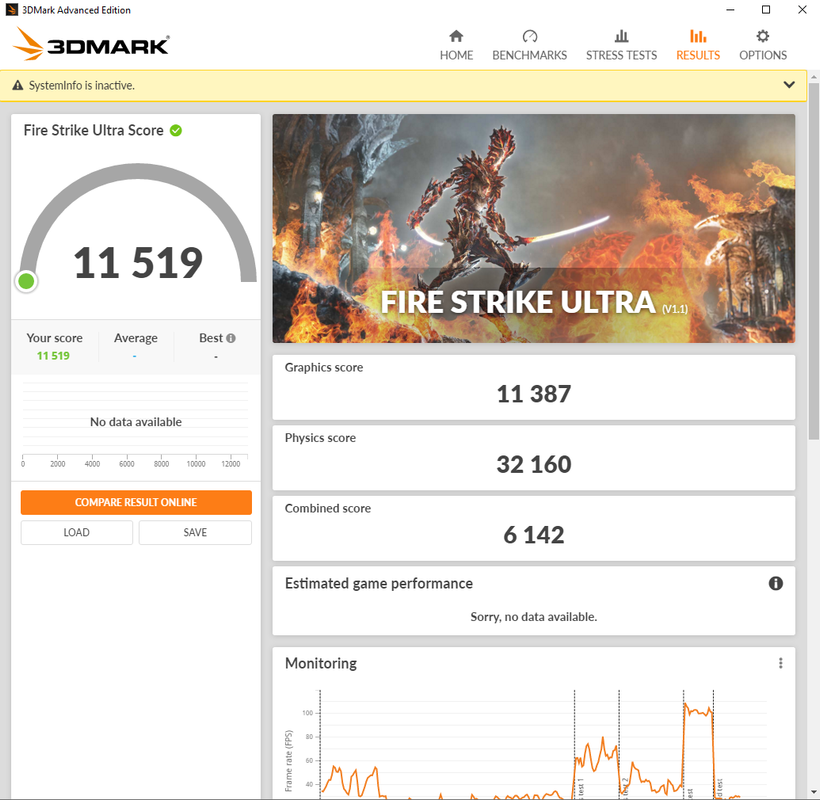This screenshot has height=800, width=820.
Task: Click the Physics score value 32 160
Action: pyautogui.click(x=533, y=464)
